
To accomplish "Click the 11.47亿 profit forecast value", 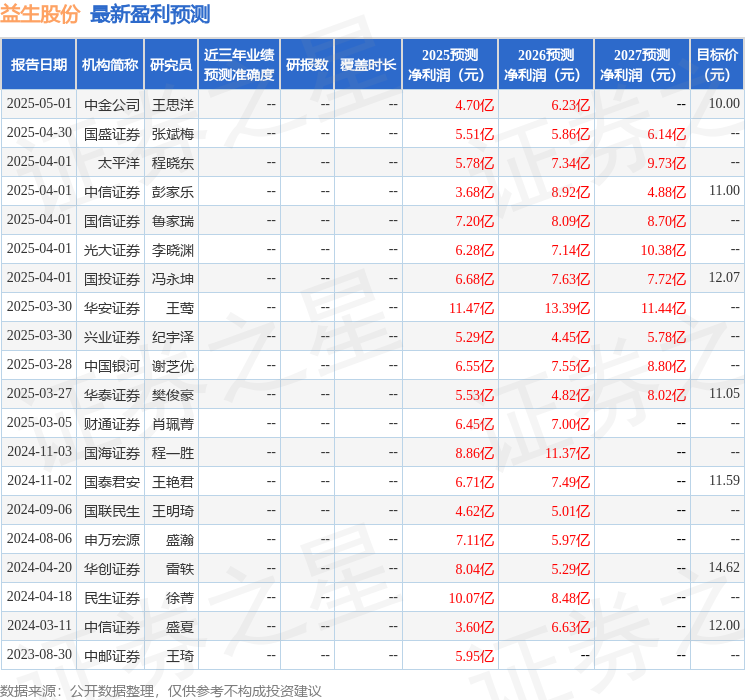I will (x=471, y=307).
